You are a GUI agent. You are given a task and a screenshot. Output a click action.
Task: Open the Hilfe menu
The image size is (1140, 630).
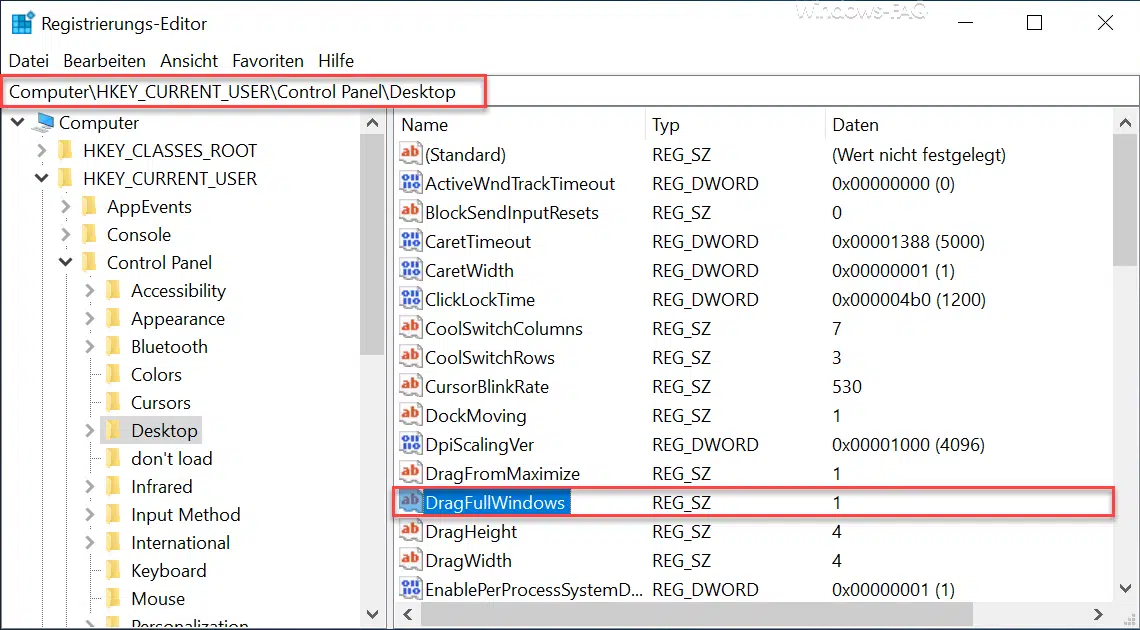(336, 61)
